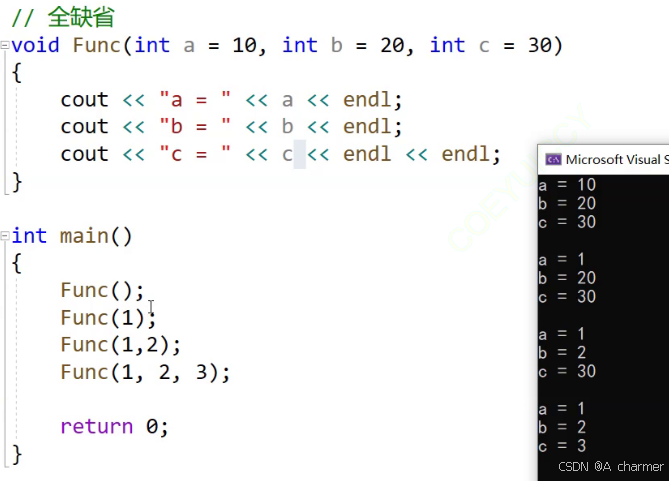Click the default value '20' for parameter b
This screenshot has width=669, height=481.
point(392,45)
